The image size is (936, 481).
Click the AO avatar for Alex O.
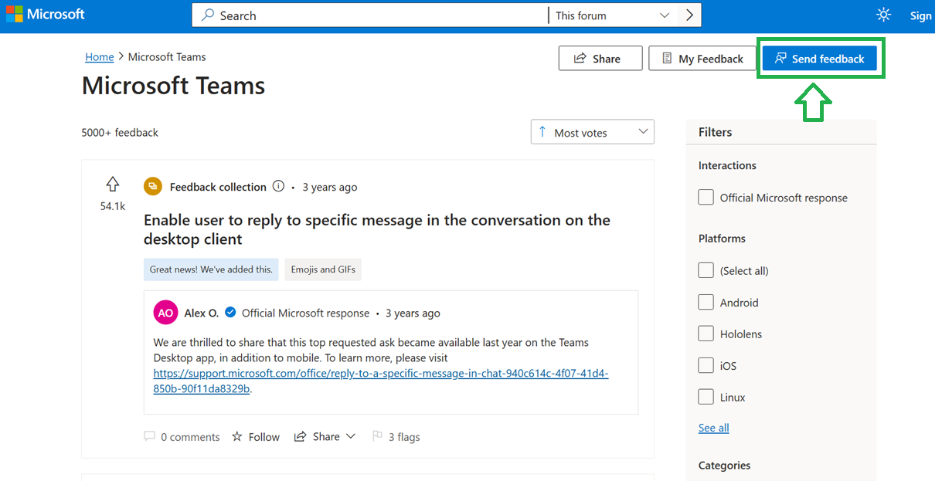pyautogui.click(x=165, y=313)
